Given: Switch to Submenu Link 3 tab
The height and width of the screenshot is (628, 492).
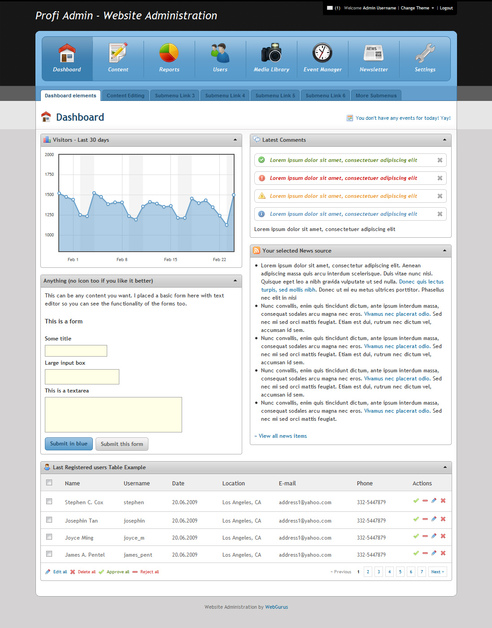Looking at the screenshot, I should (x=175, y=96).
